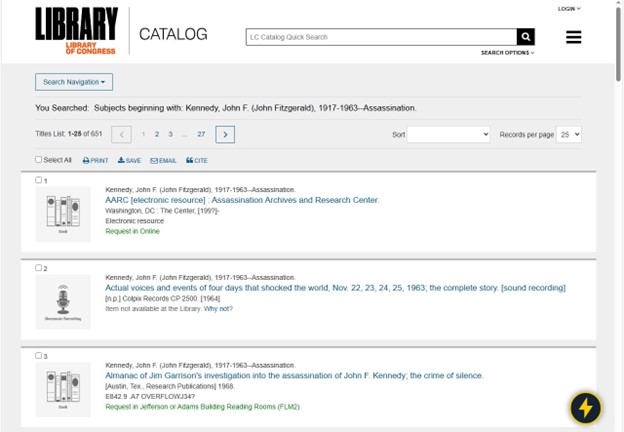Open the Login menu

568,8
